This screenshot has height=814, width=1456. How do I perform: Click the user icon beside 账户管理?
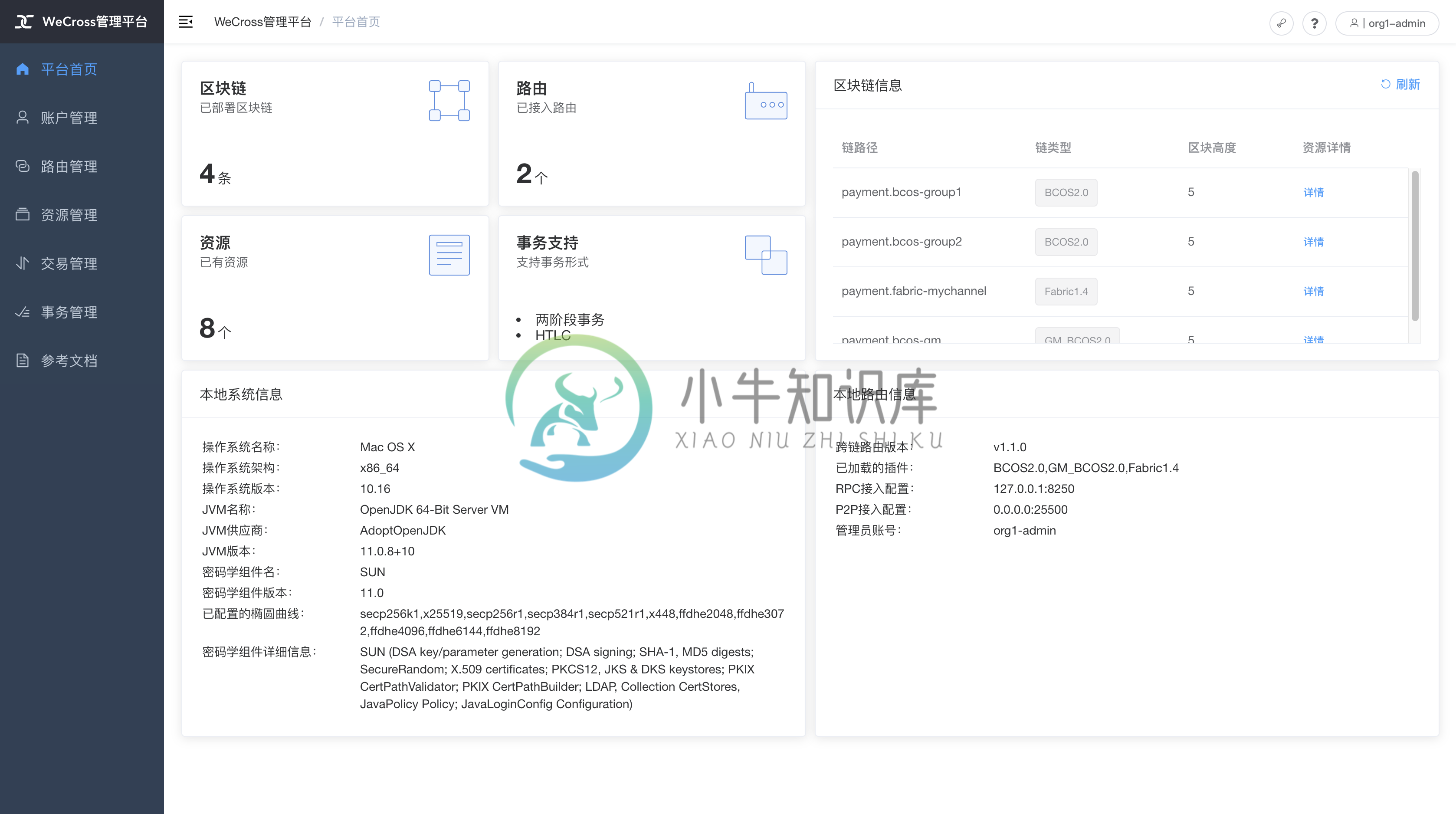pyautogui.click(x=23, y=118)
